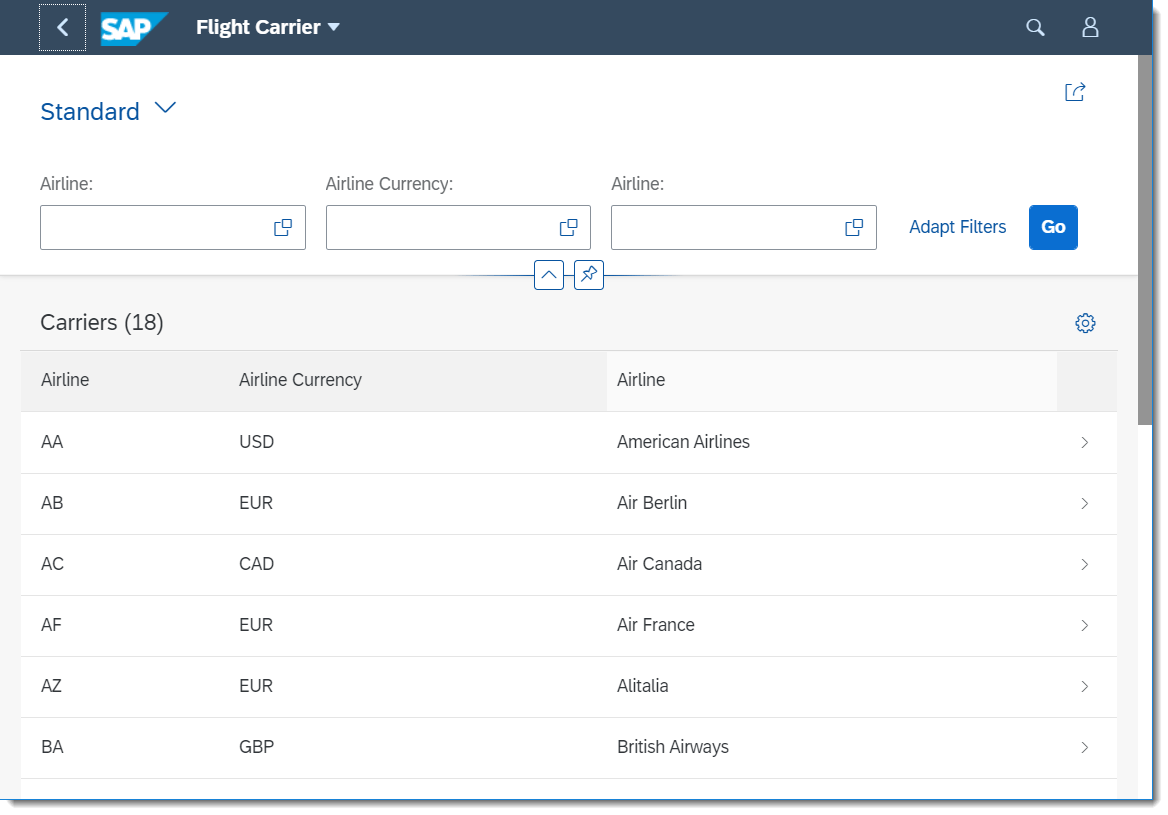Screen dimensions: 1168x815
Task: Pin the filter bar
Action: 588,274
